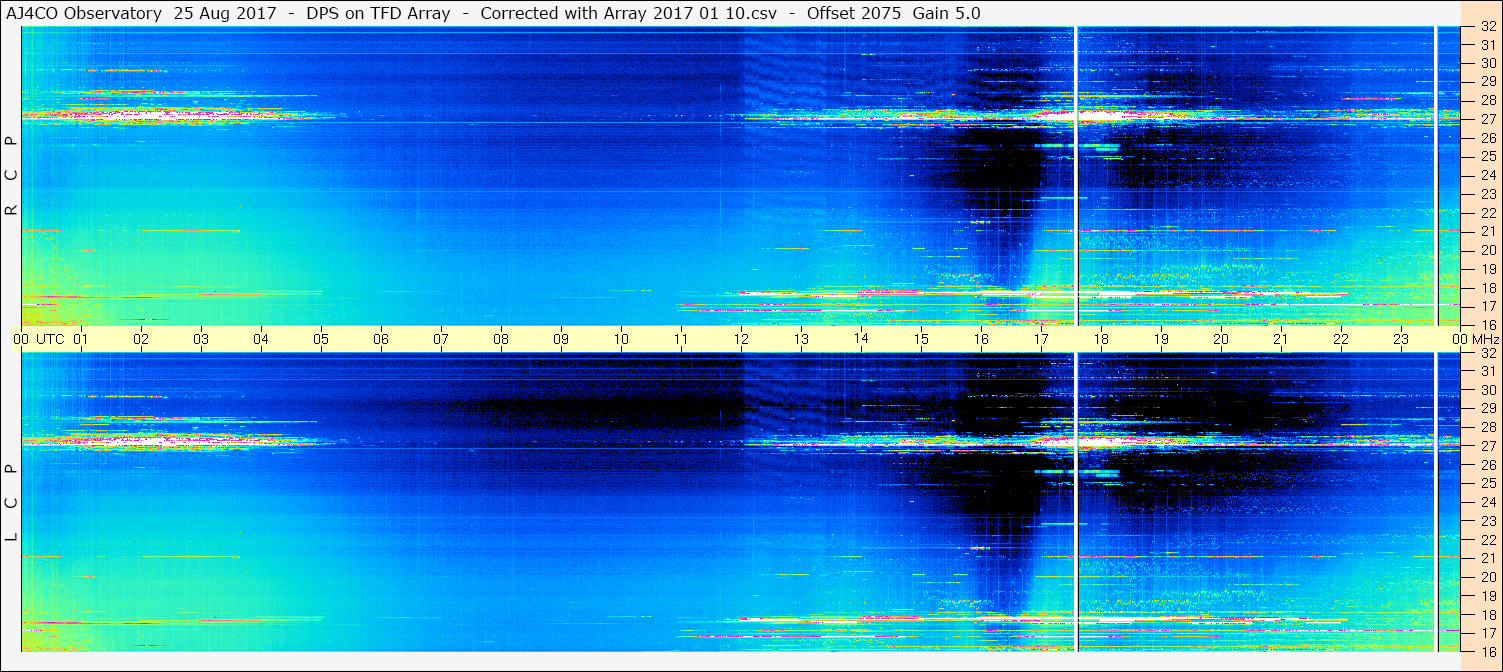
Task: Click the 27 frequency label beside RCP panel
Action: coord(1487,119)
